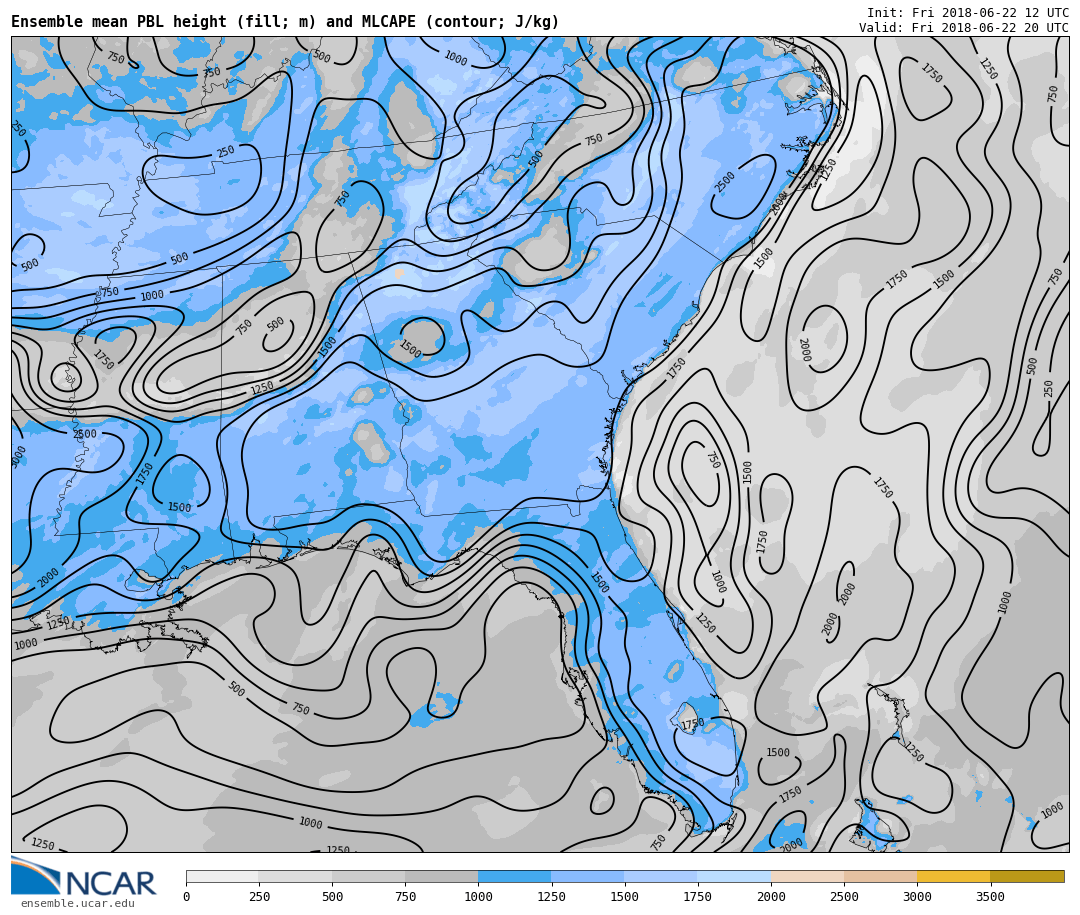Click the 1250–1500 medium blue color band
Screen dimensions: 1080x915
click(x=588, y=876)
